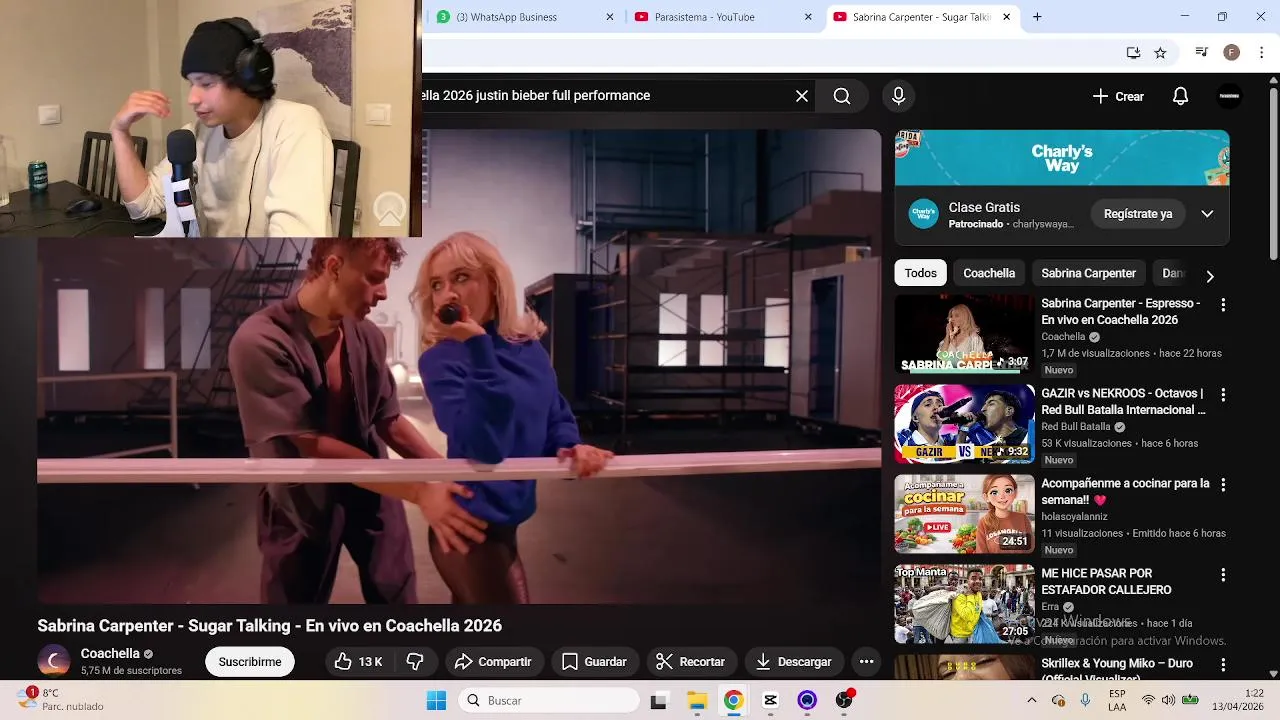The height and width of the screenshot is (720, 1280).
Task: Bookmark this page with star icon
Action: tap(1160, 53)
